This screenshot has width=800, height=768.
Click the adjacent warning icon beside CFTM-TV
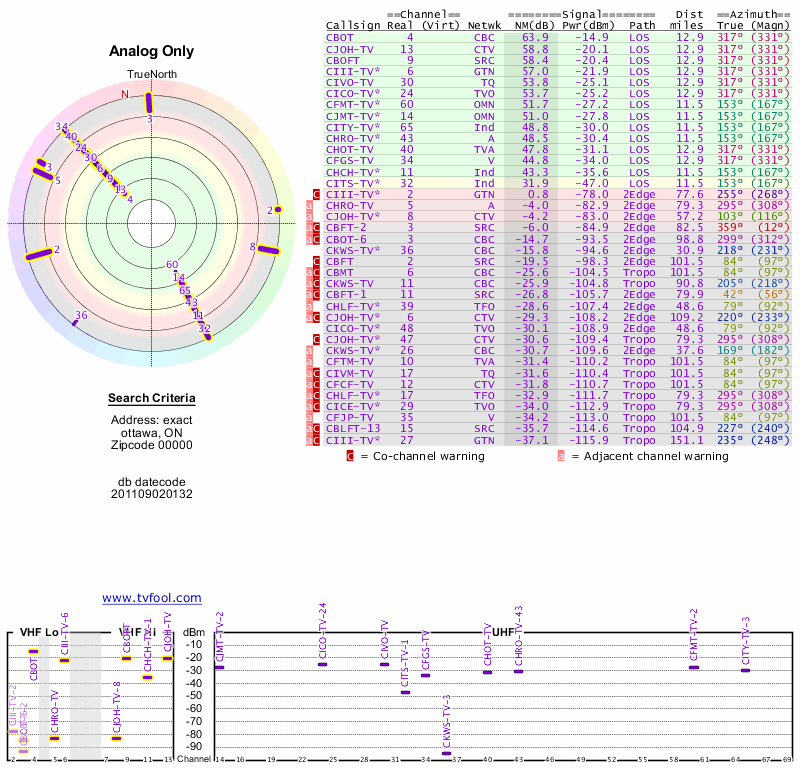309,361
